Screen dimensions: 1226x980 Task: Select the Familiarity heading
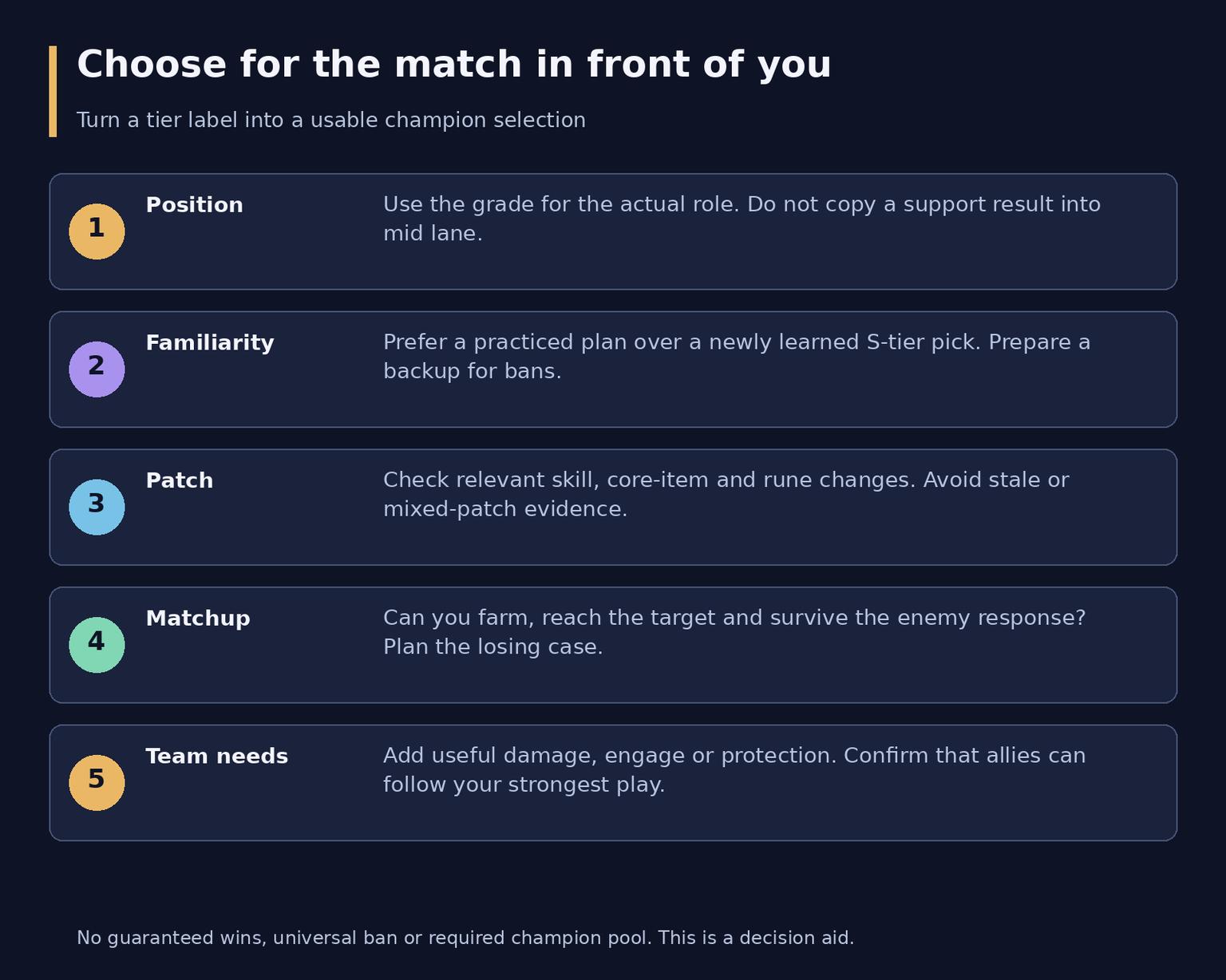pos(210,343)
